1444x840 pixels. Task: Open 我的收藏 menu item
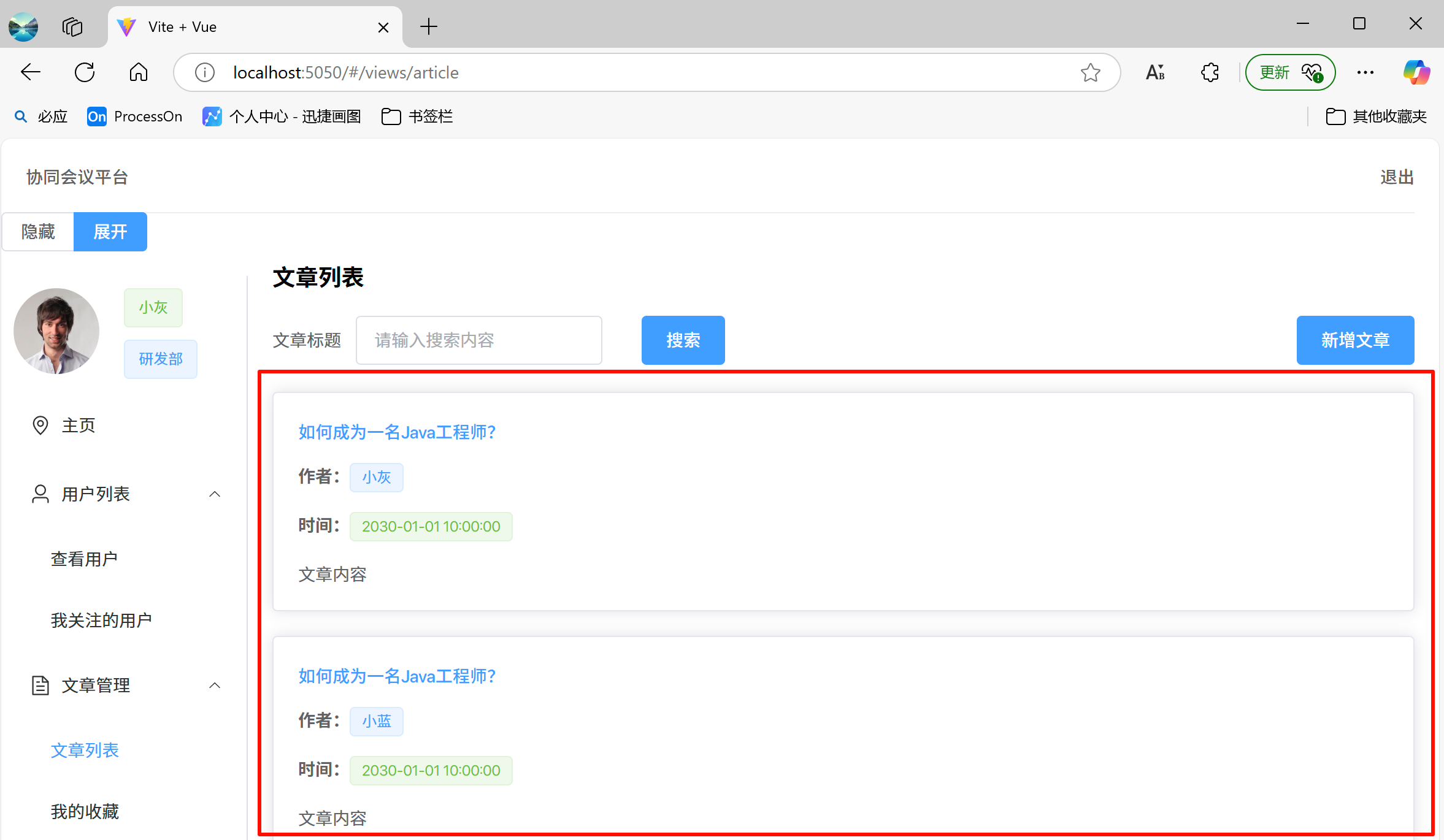coord(85,812)
